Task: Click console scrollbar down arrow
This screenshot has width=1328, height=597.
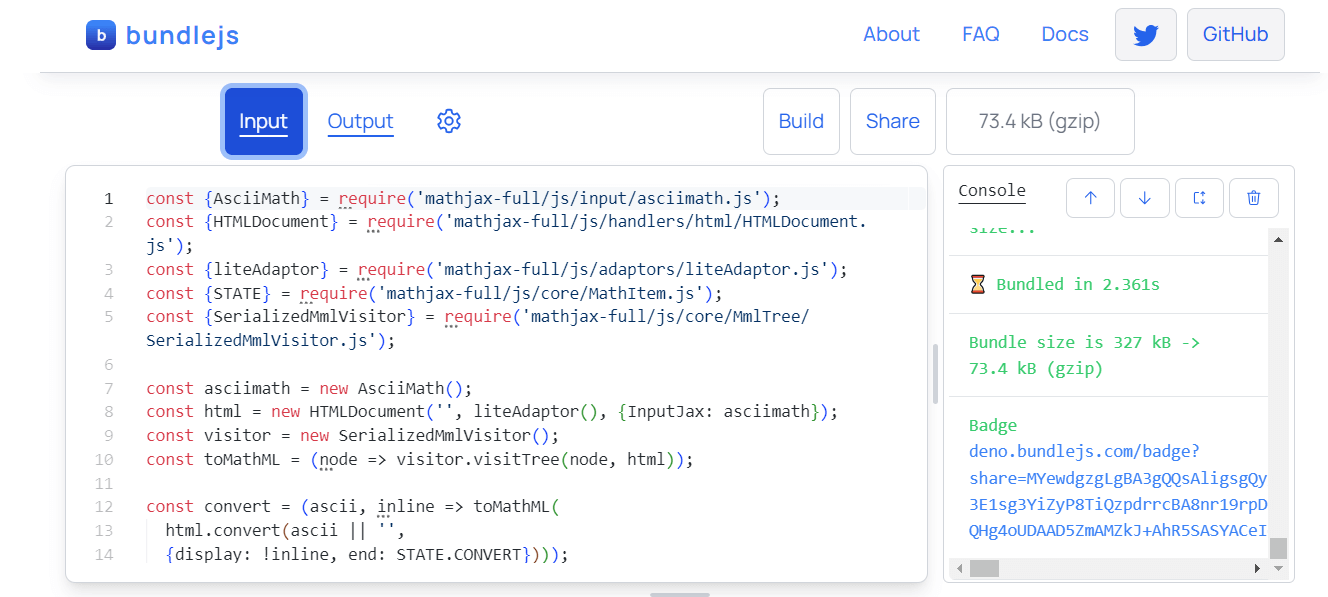Action: (1278, 568)
